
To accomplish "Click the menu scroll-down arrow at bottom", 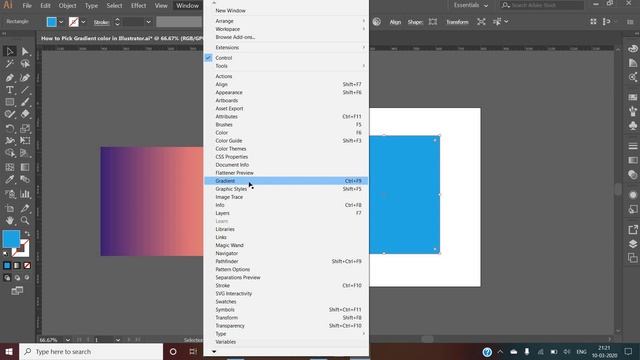I will point(214,351).
